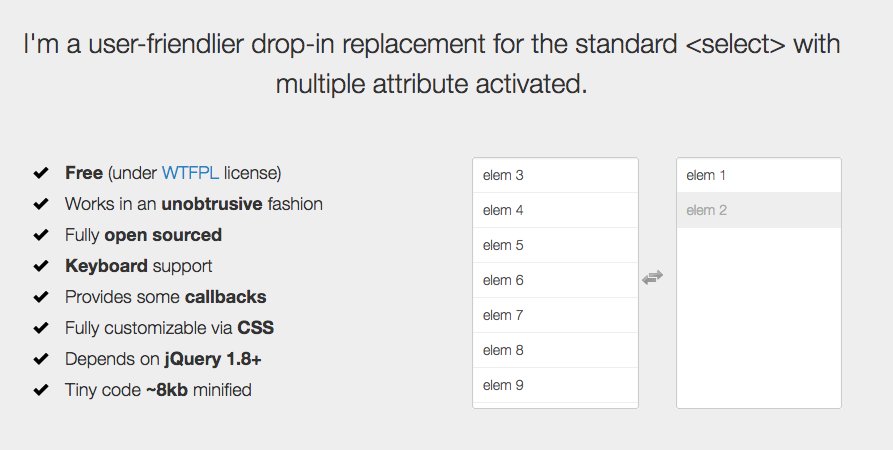Click the checkmark beside Fully customizable via CSS

click(x=41, y=328)
